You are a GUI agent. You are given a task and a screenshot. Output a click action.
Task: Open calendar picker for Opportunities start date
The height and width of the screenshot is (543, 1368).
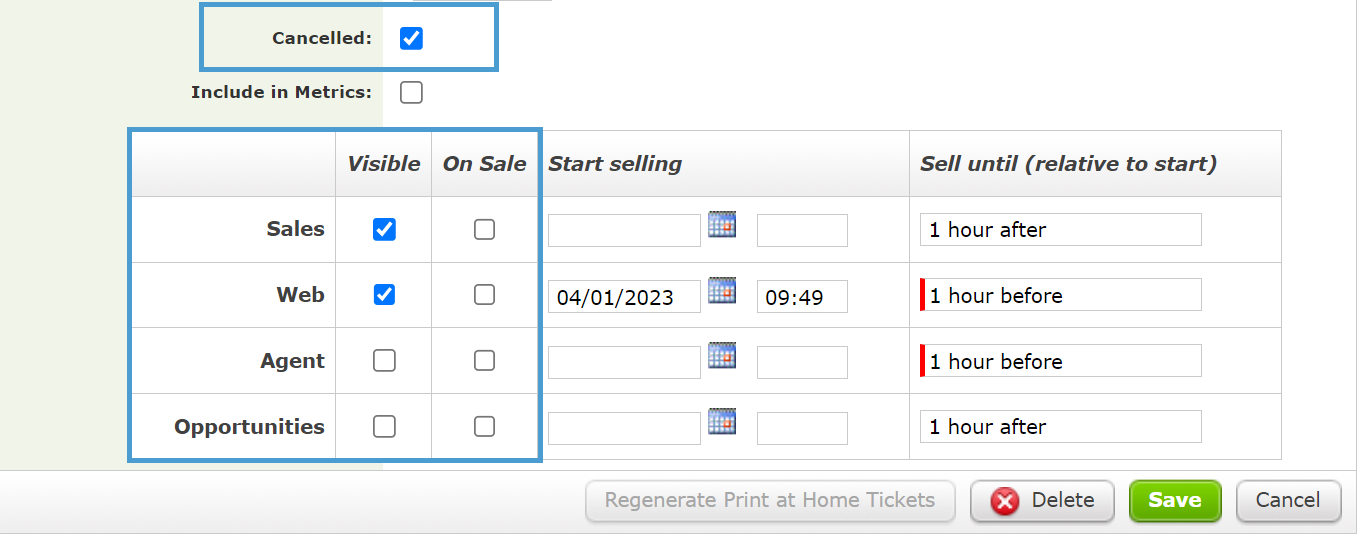722,421
